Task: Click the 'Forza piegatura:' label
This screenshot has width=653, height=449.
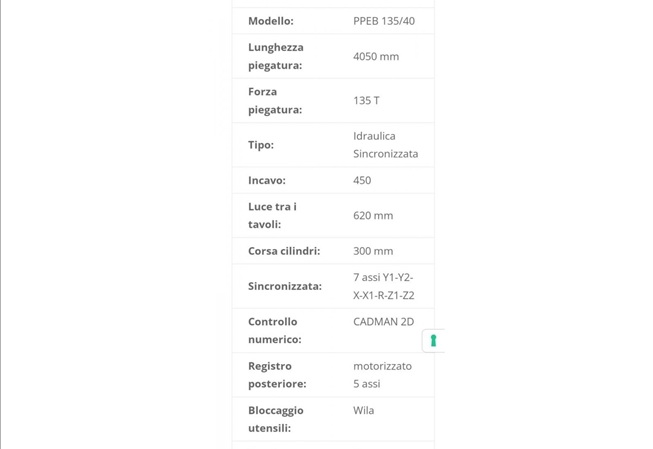Action: 275,100
